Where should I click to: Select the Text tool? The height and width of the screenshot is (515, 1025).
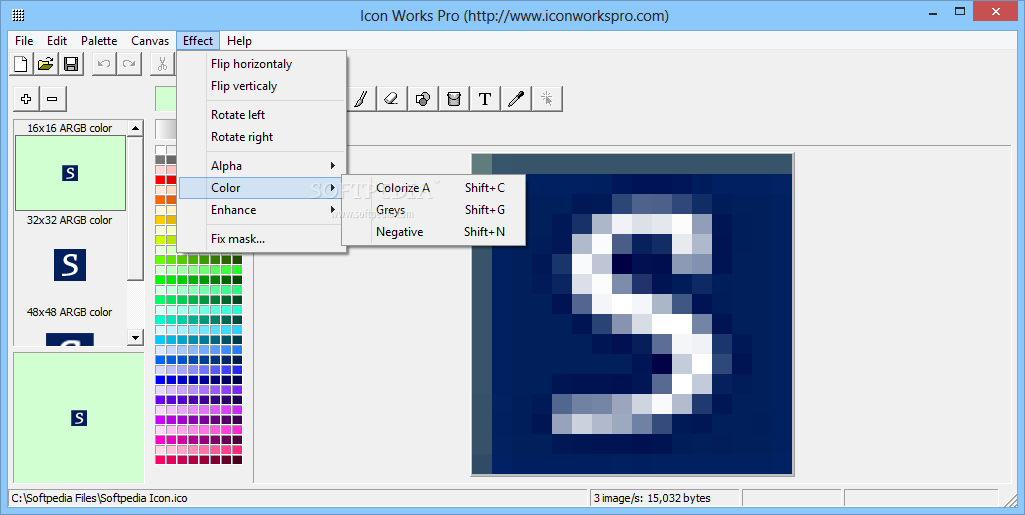point(485,99)
